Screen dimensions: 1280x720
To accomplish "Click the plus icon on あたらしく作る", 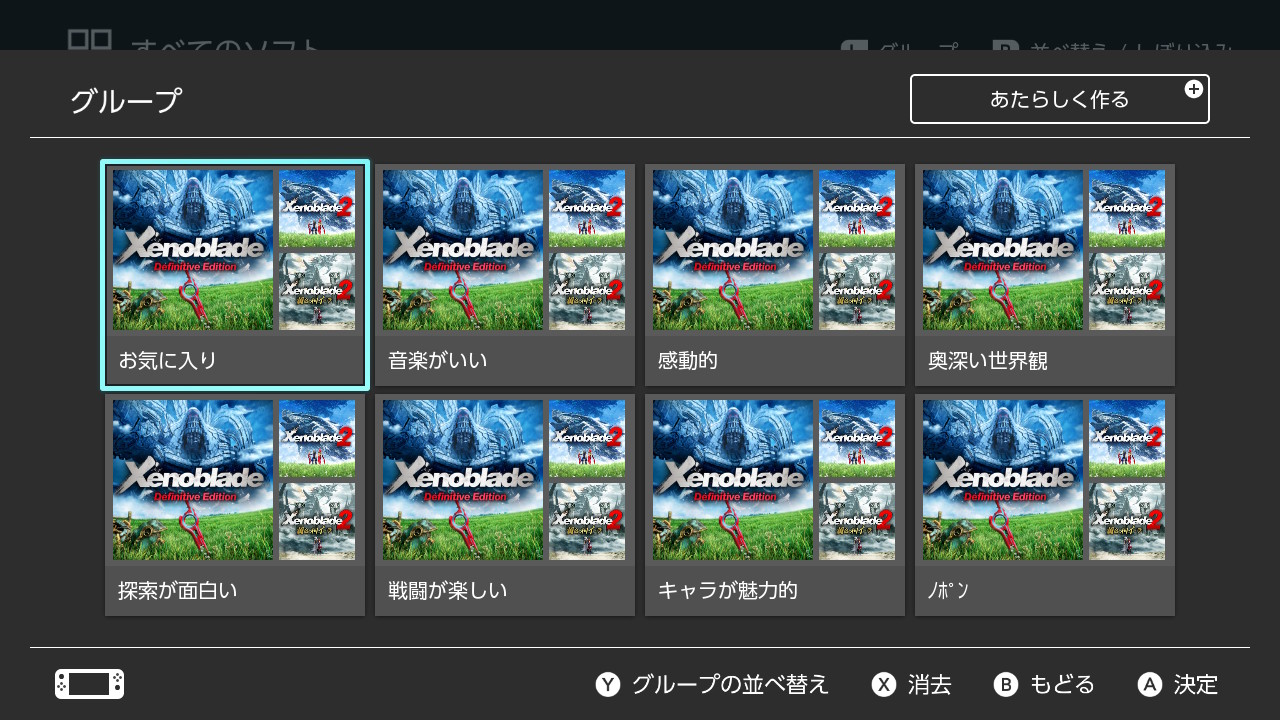I will coord(1193,89).
